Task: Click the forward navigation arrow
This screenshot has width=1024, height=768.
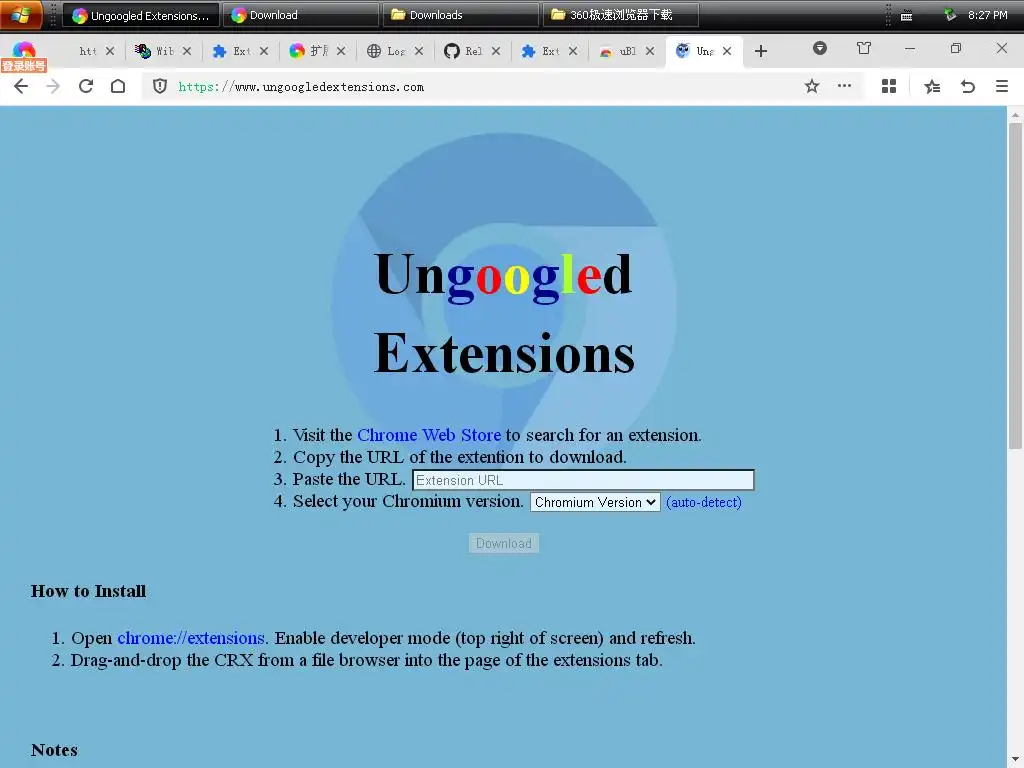Action: [x=53, y=86]
